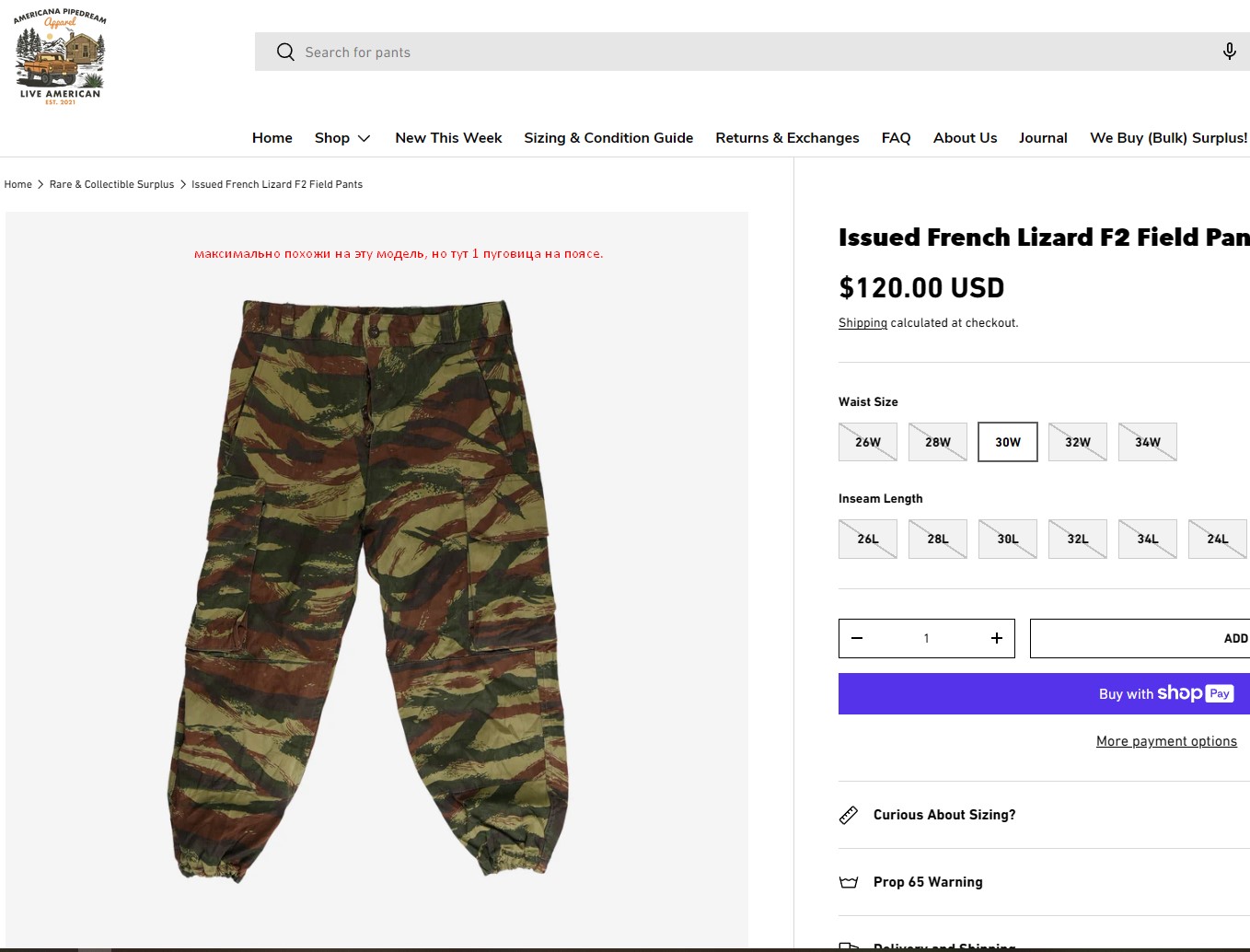This screenshot has width=1250, height=952.
Task: Expand the Prop 65 Warning section
Action: point(928,882)
